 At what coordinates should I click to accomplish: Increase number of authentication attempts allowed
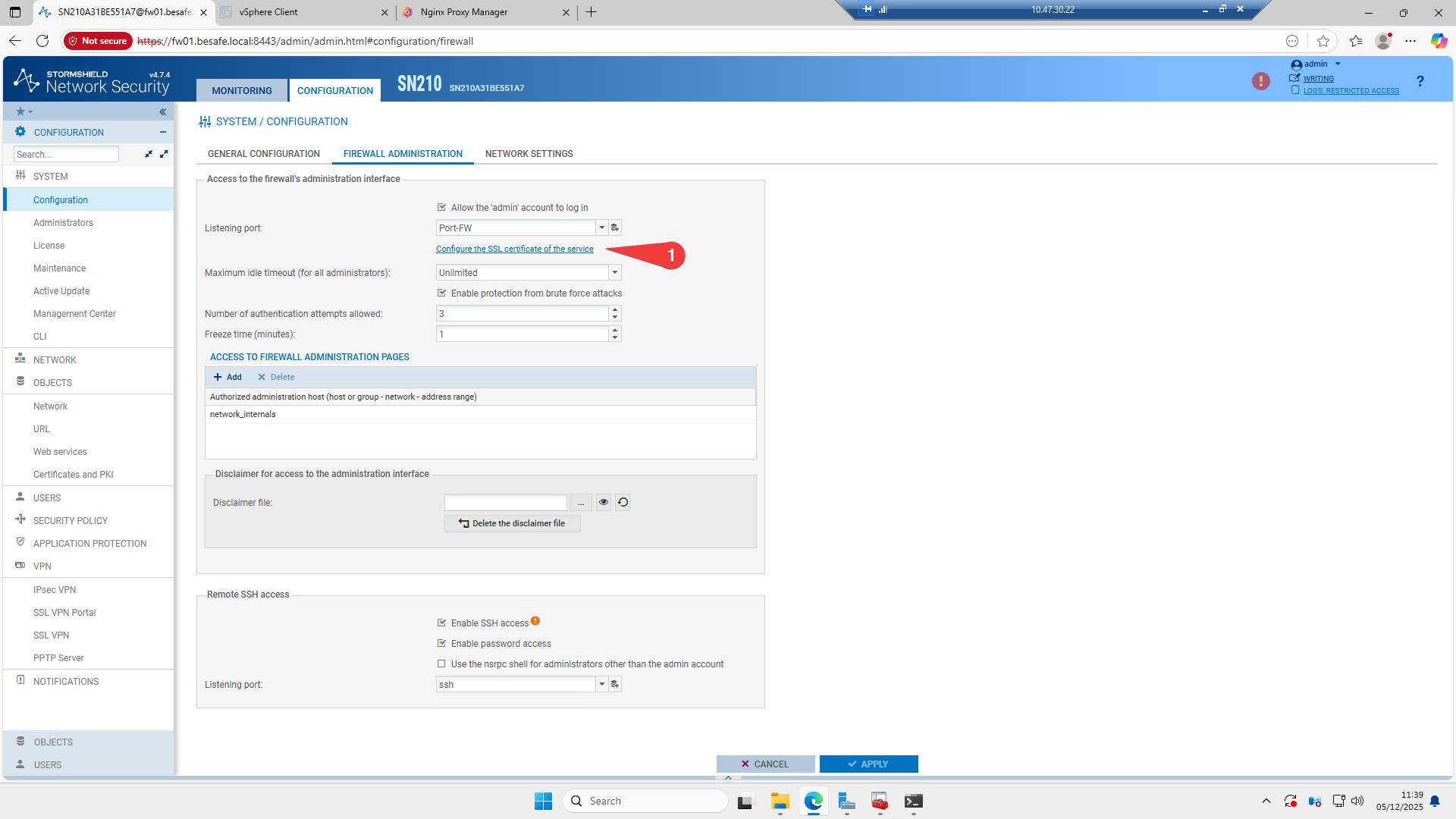click(x=615, y=309)
